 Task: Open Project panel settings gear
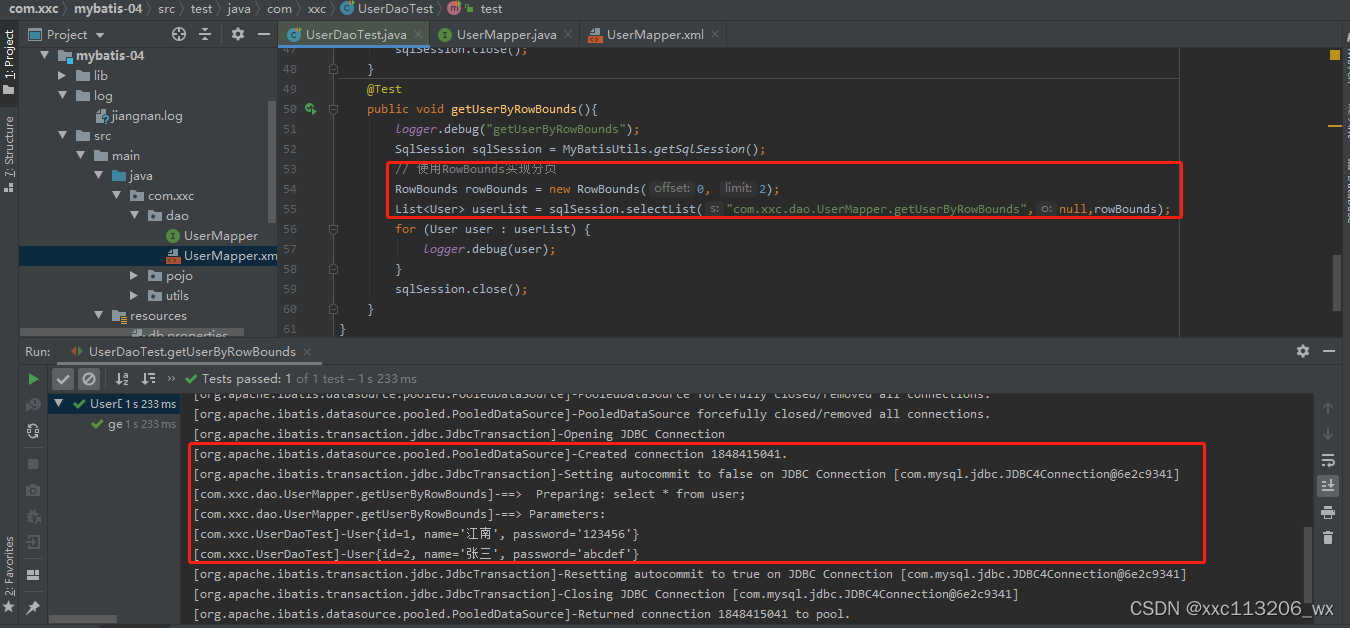[x=237, y=34]
